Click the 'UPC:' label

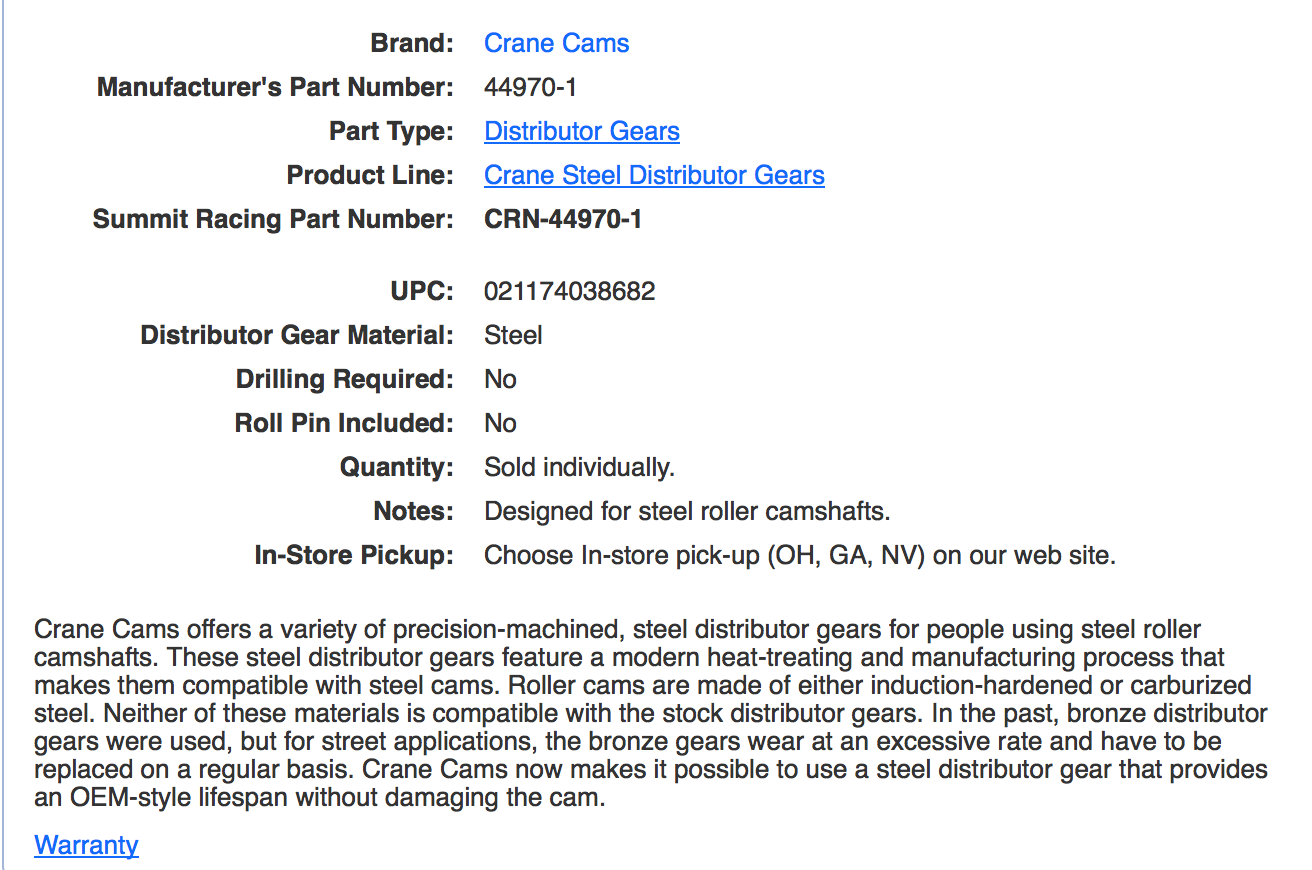(x=422, y=292)
